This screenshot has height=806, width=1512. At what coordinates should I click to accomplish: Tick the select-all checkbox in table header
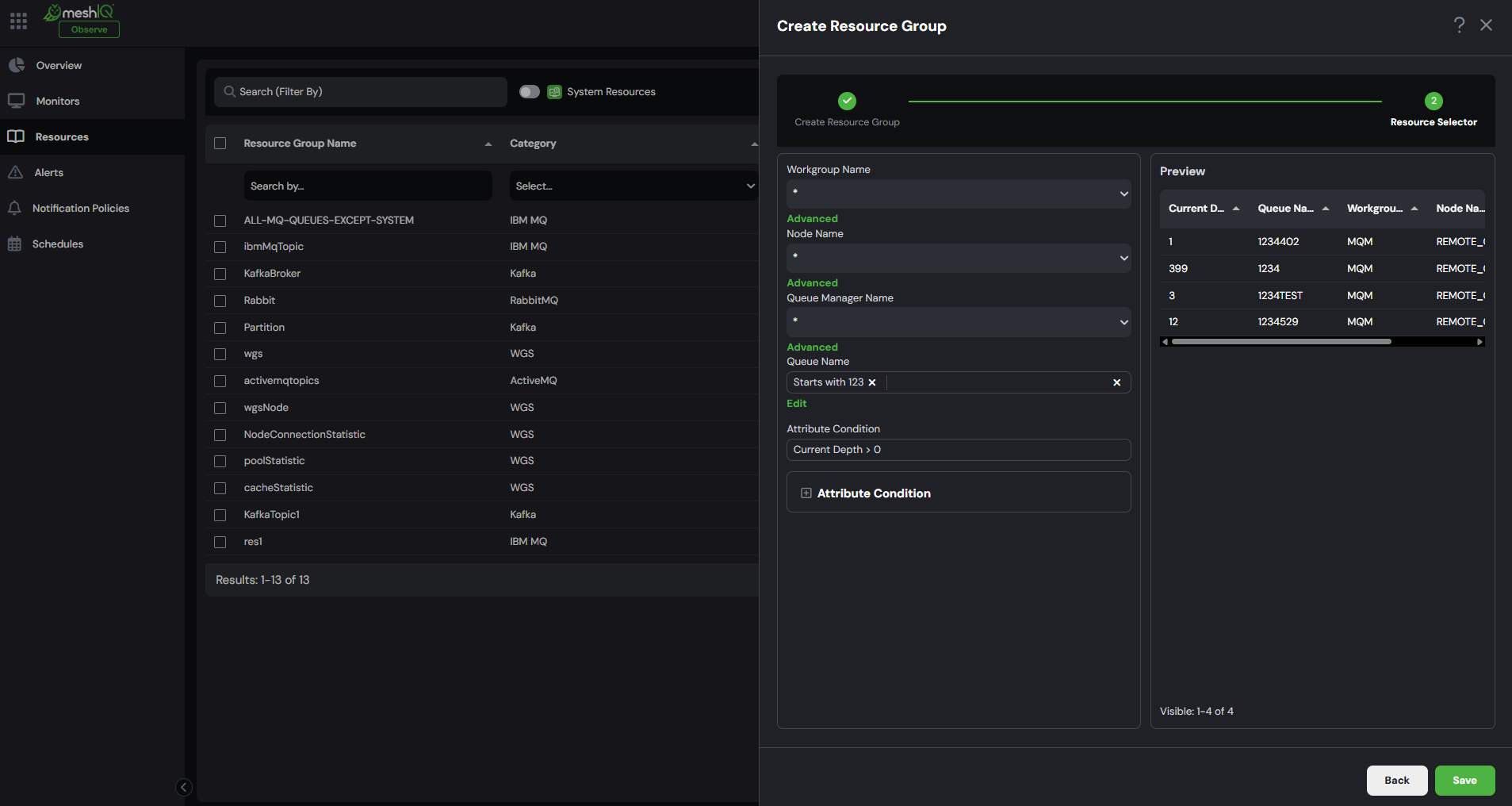coord(220,144)
